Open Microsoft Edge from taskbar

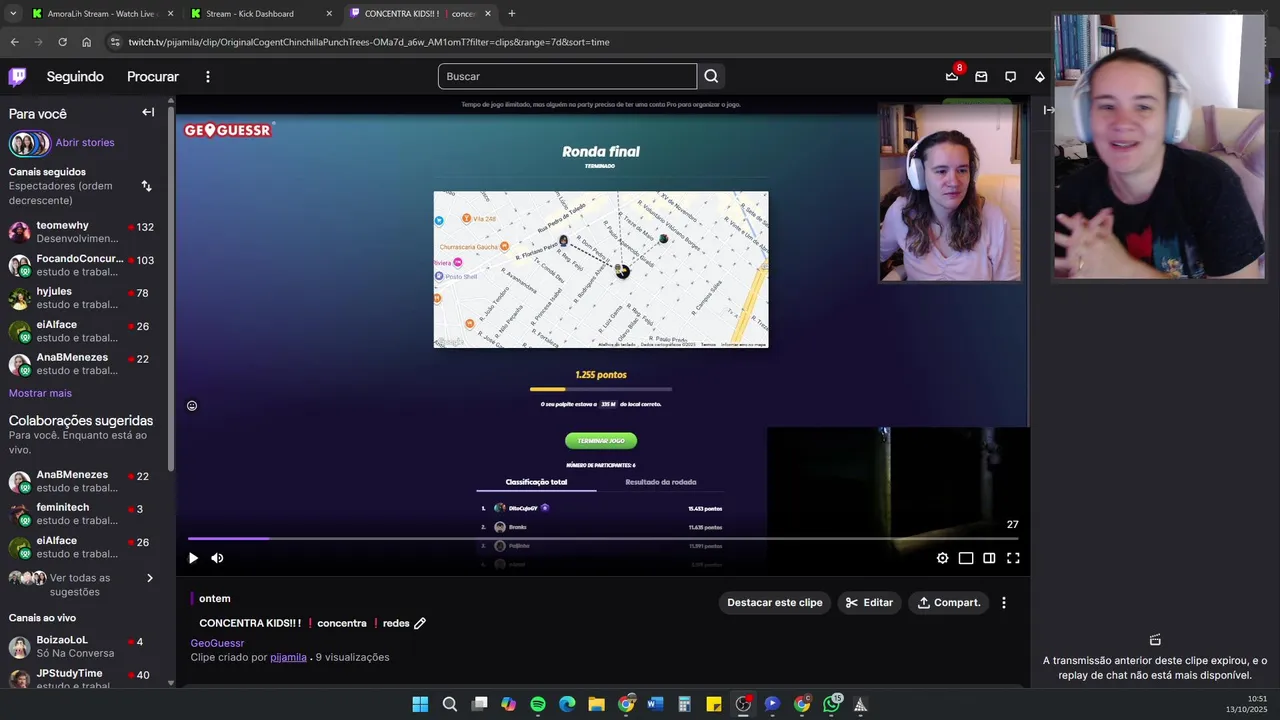click(567, 704)
